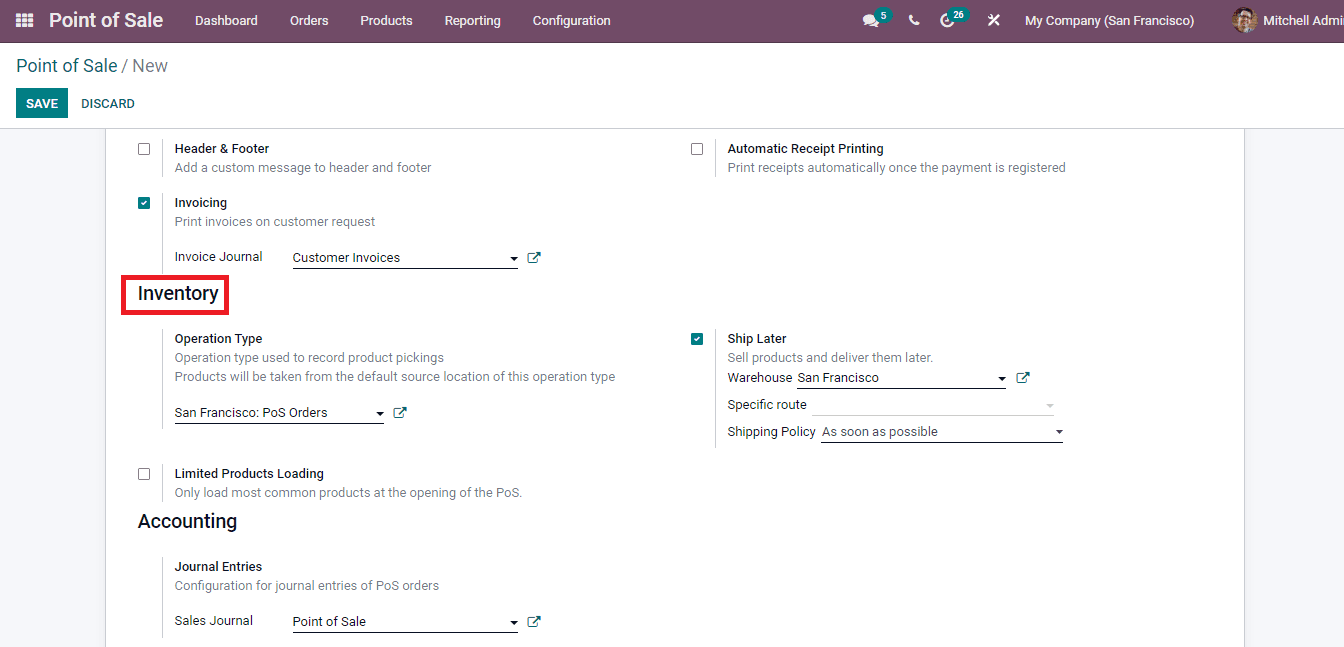Open the apps grid menu
Viewport: 1344px width, 647px height.
pos(22,20)
